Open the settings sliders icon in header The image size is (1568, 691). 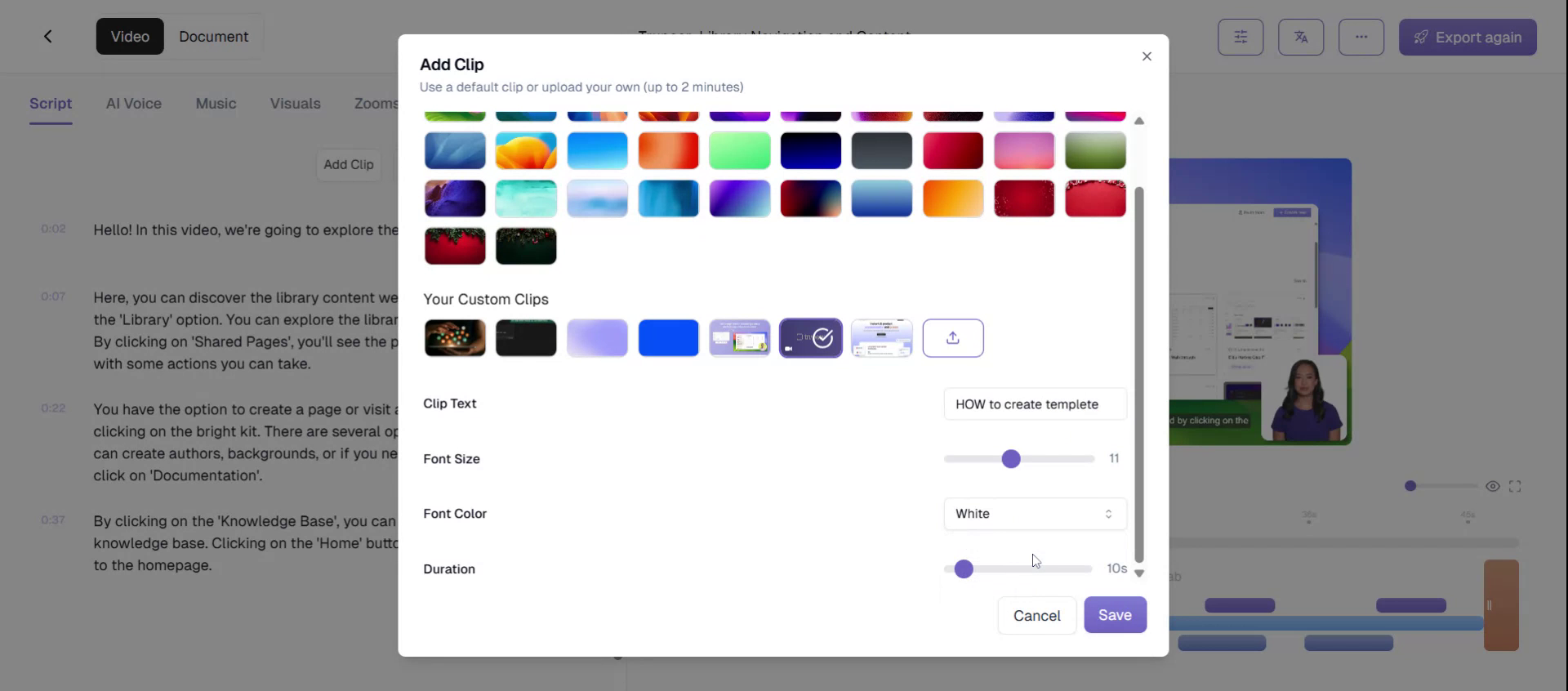pos(1241,37)
